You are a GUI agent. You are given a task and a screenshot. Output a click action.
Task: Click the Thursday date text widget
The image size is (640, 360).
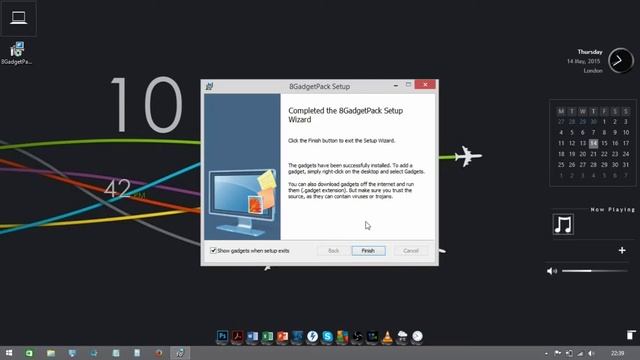(590, 52)
